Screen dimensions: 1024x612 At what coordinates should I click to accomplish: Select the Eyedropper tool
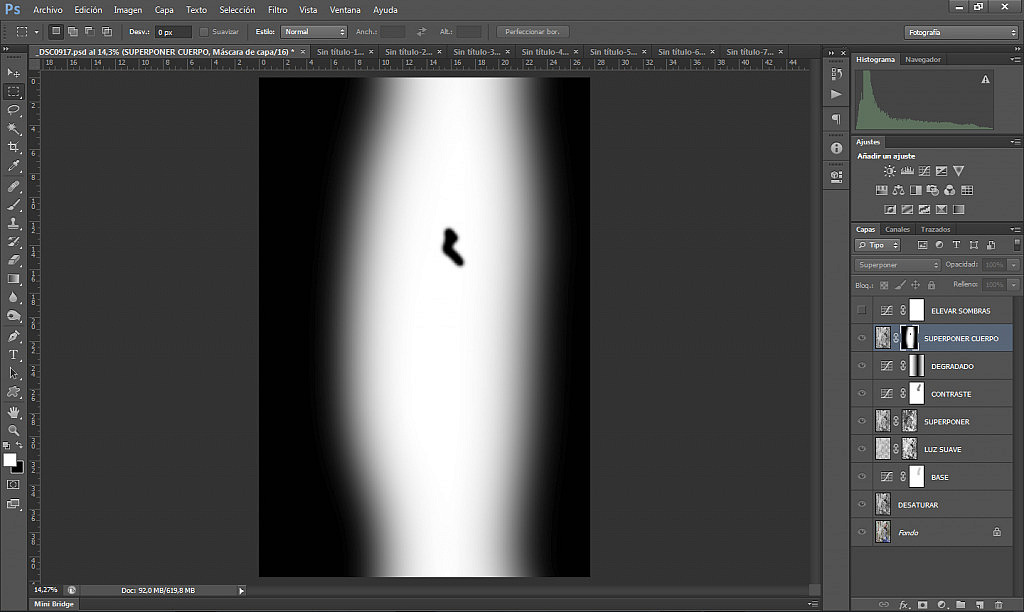click(x=14, y=167)
